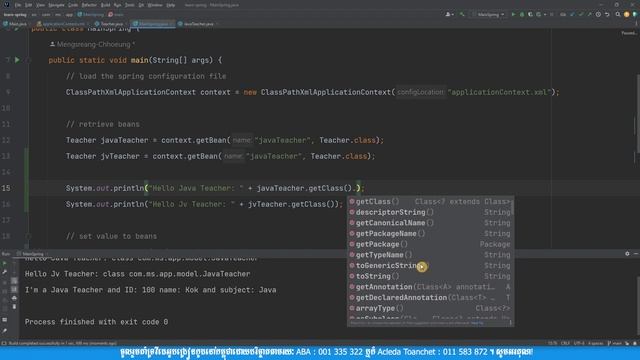Click console line 'Hello Jv Teacher: class com.ms.app.model.JavaTeacher'
This screenshot has width=640, height=360.
(137, 274)
